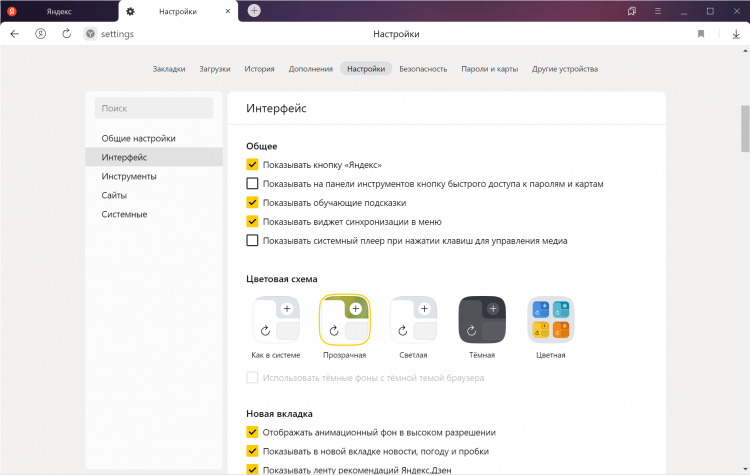The height and width of the screenshot is (475, 750).
Task: Open a new tab with plus button
Action: coord(254,11)
